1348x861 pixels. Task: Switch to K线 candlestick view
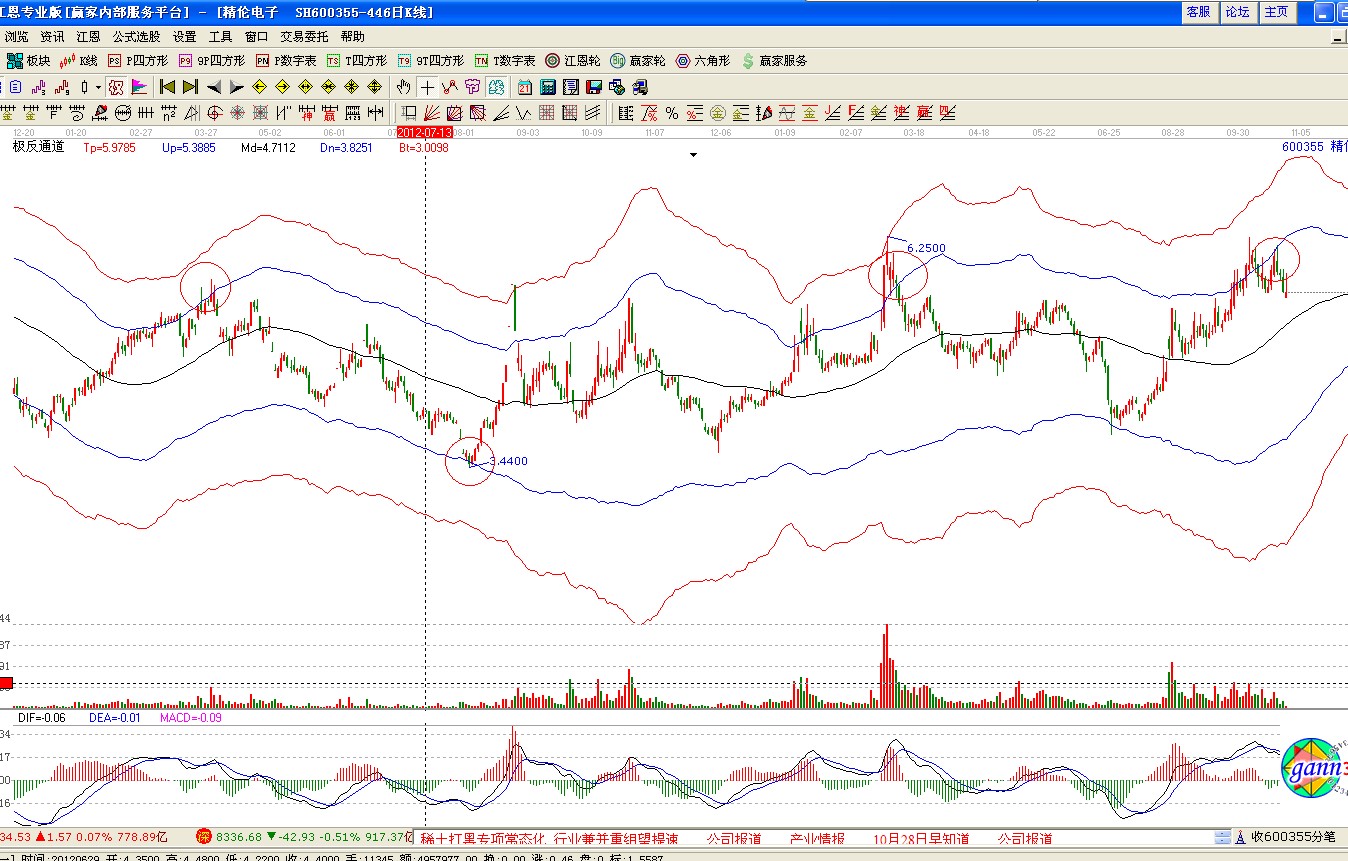(x=79, y=61)
